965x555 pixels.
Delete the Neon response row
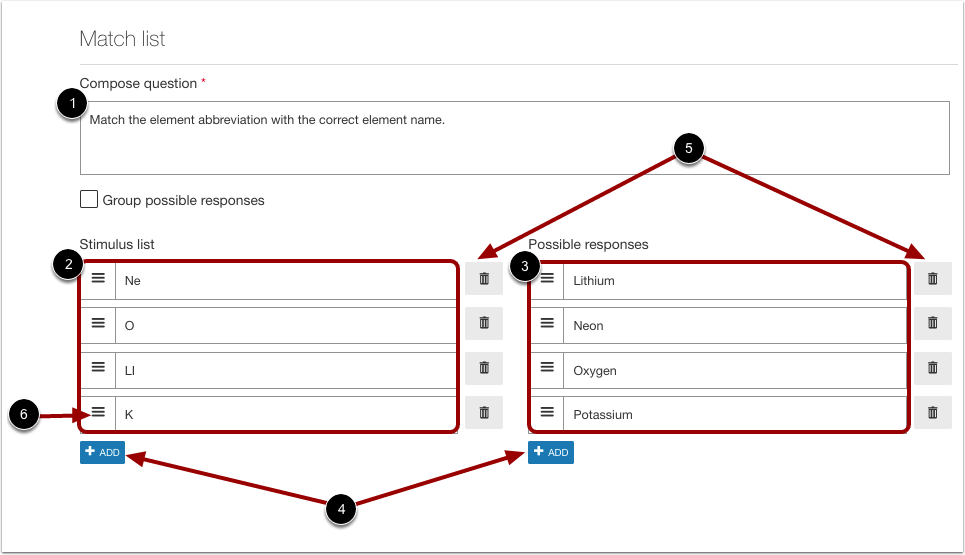coord(932,323)
